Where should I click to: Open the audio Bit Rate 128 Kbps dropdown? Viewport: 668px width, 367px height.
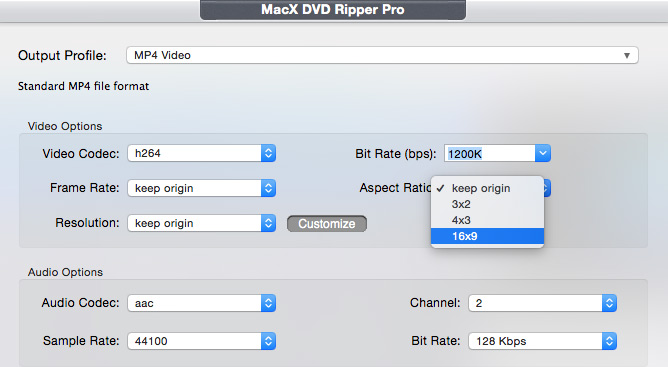[x=542, y=341]
